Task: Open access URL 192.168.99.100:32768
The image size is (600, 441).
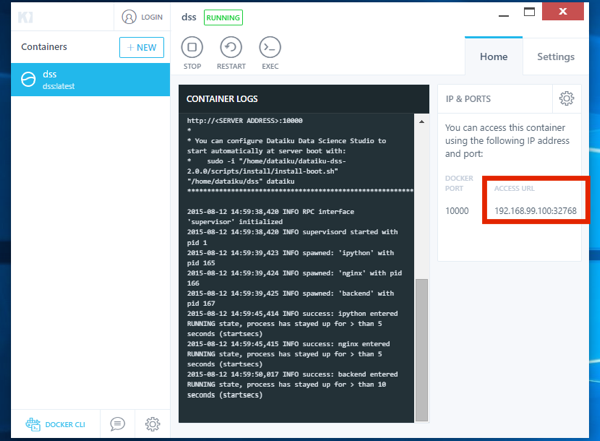Action: click(x=535, y=211)
